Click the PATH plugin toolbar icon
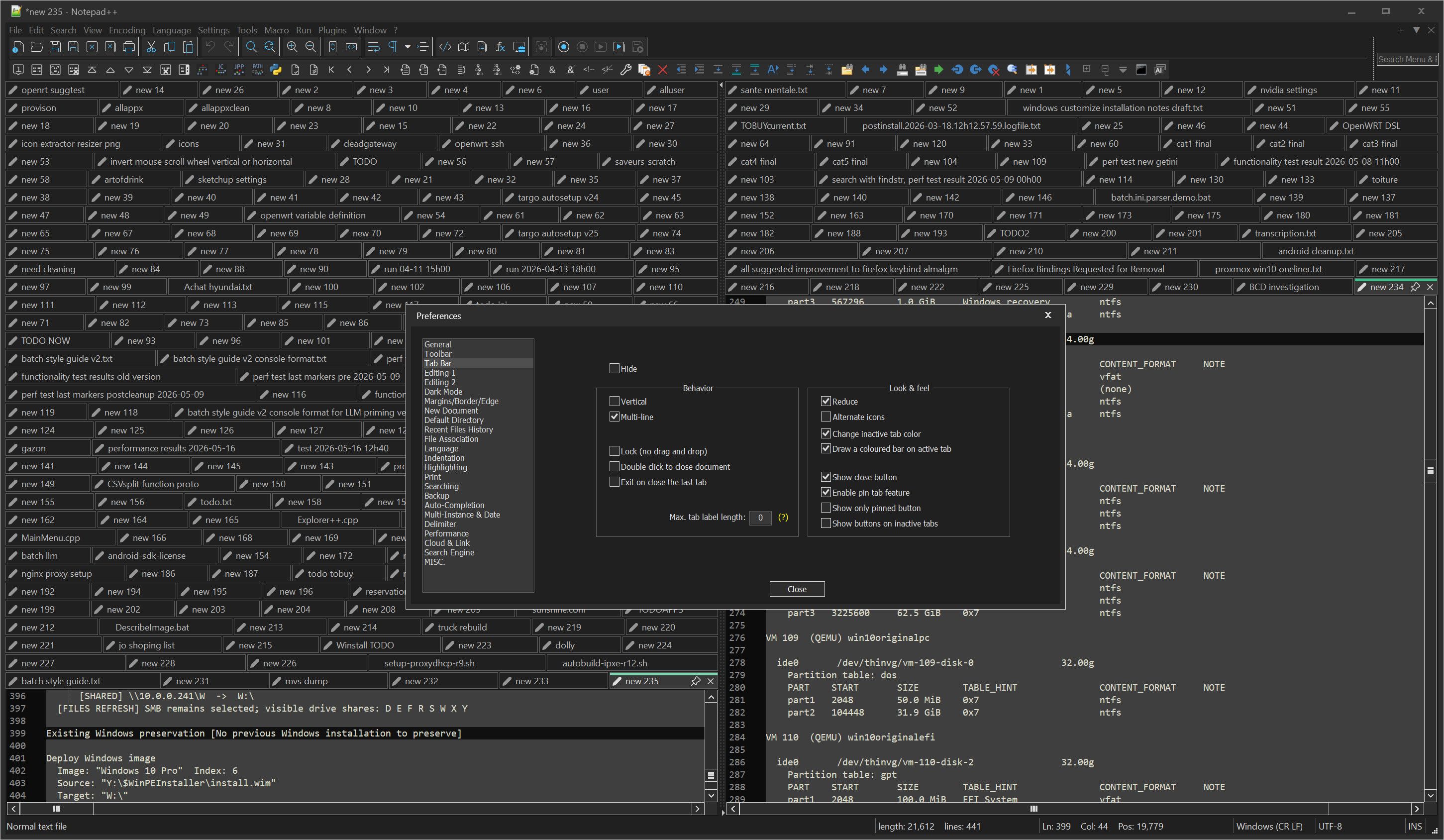1444x840 pixels. click(x=258, y=70)
